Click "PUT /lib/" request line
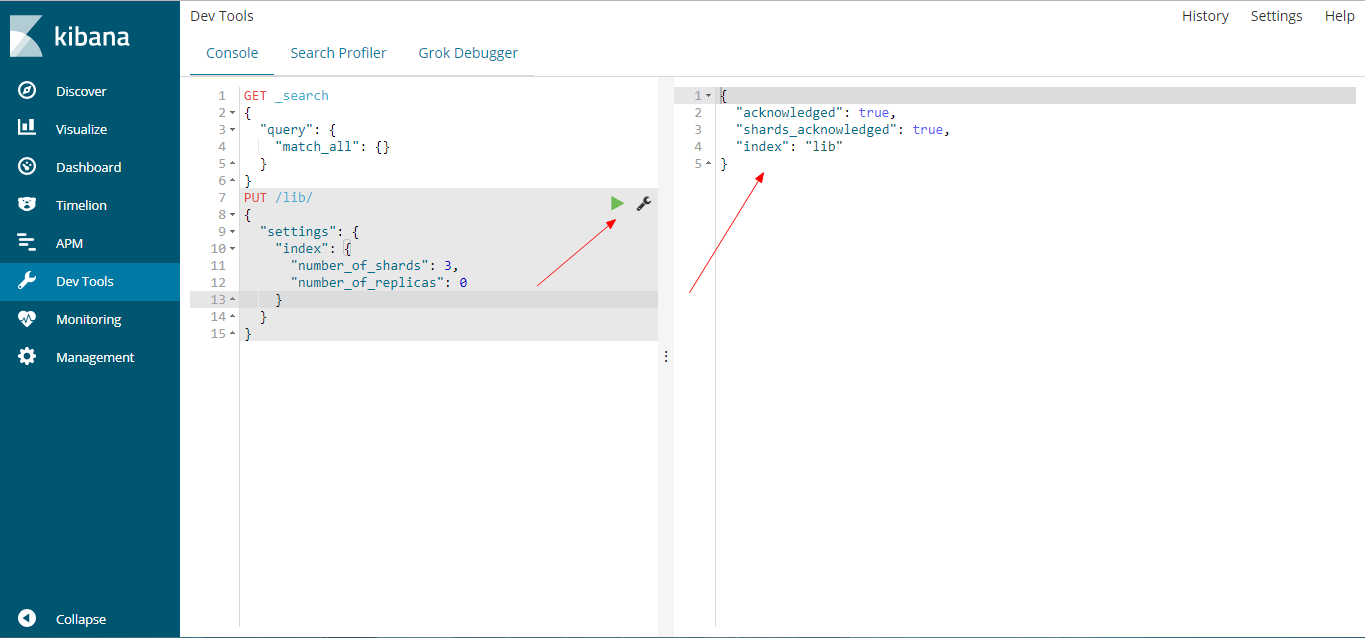1365x638 pixels. tap(278, 198)
